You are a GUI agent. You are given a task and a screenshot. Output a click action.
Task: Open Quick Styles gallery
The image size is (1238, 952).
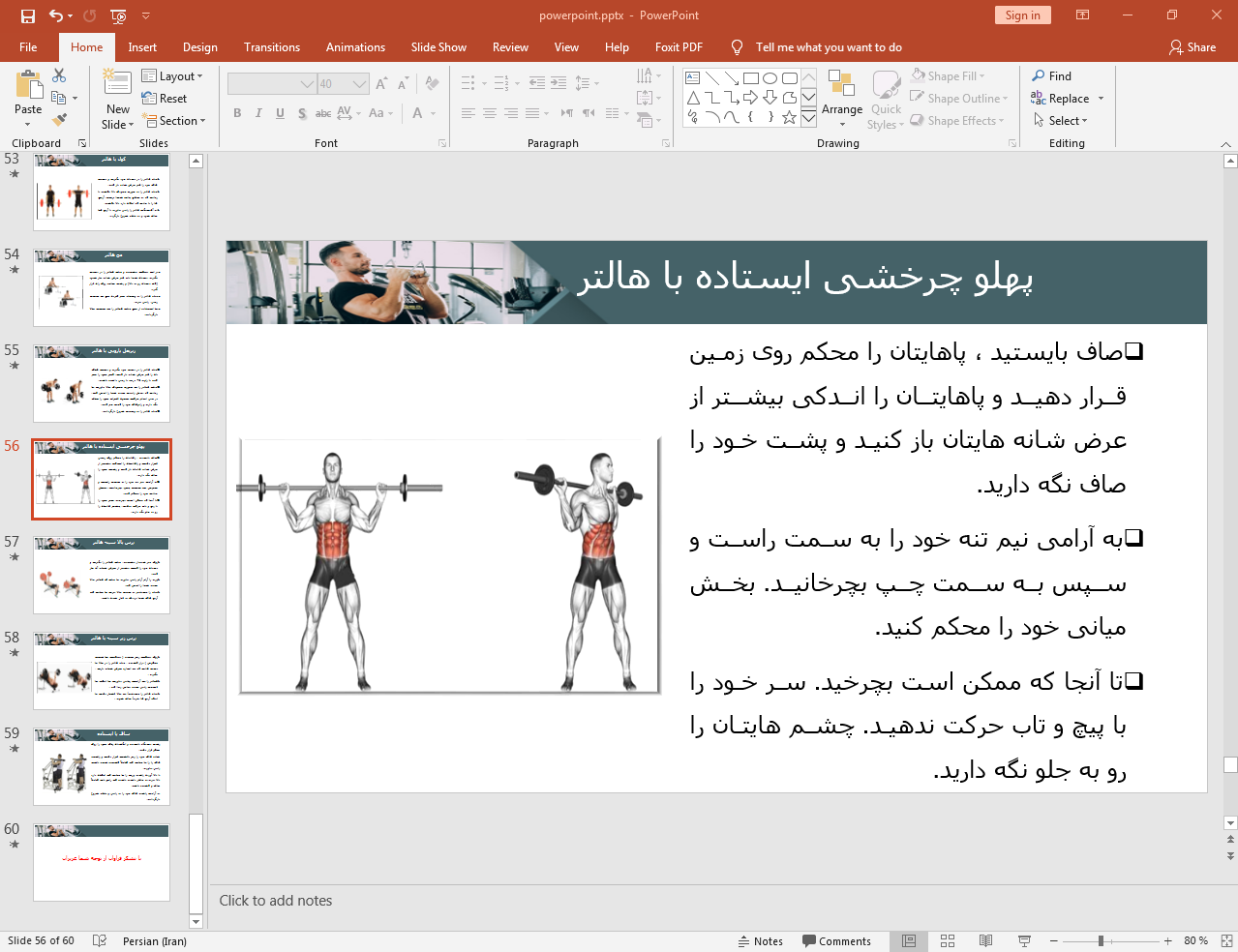pos(886,98)
